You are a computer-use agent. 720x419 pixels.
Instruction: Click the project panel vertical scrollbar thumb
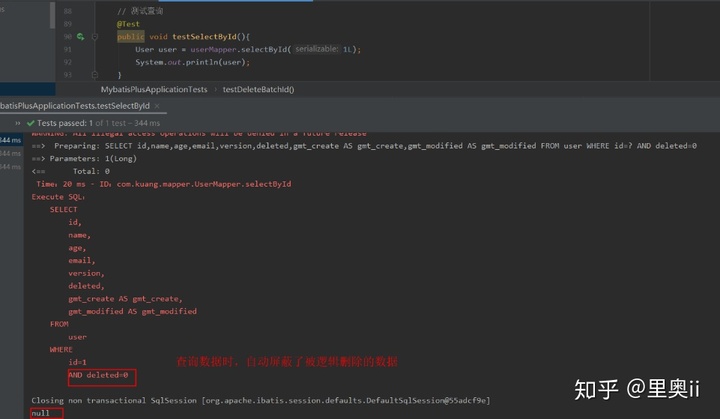coord(52,15)
